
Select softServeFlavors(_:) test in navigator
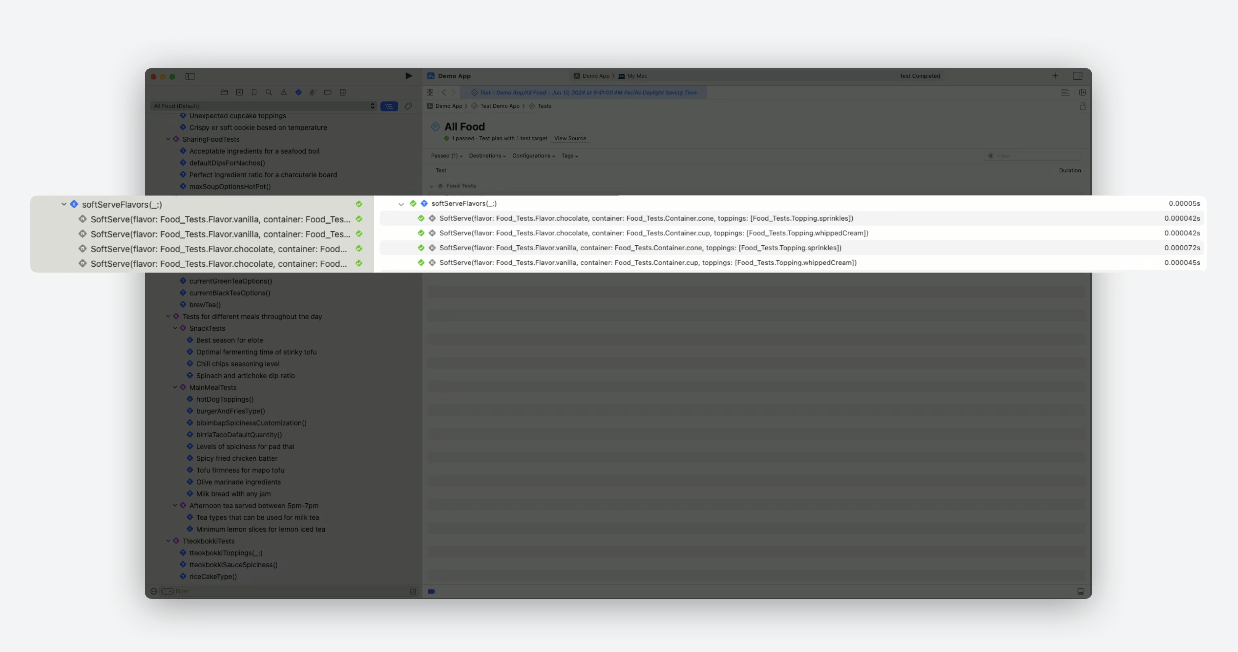tap(122, 204)
